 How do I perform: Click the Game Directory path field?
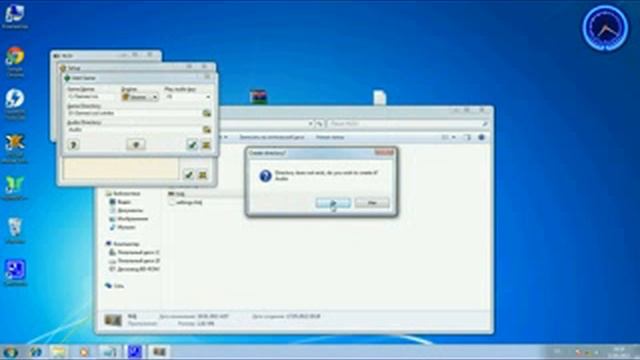134,113
